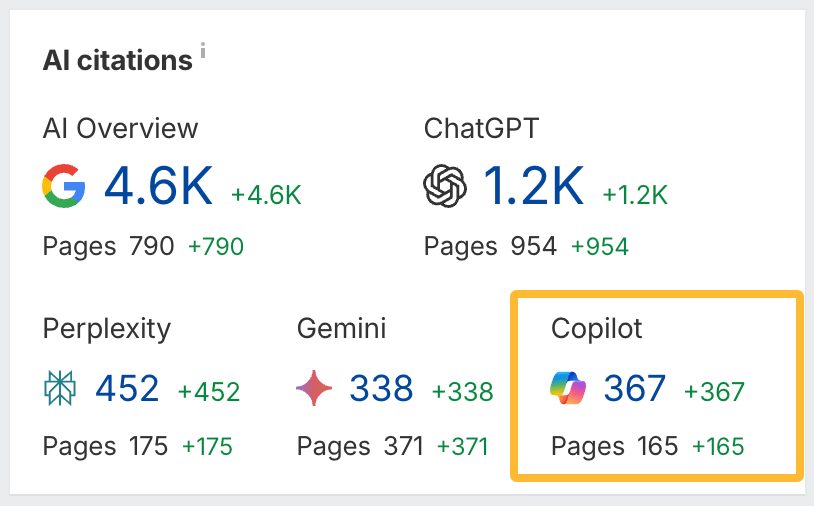Viewport: 814px width, 506px height.
Task: Click the +1.2K change next to ChatGPT
Action: (636, 193)
